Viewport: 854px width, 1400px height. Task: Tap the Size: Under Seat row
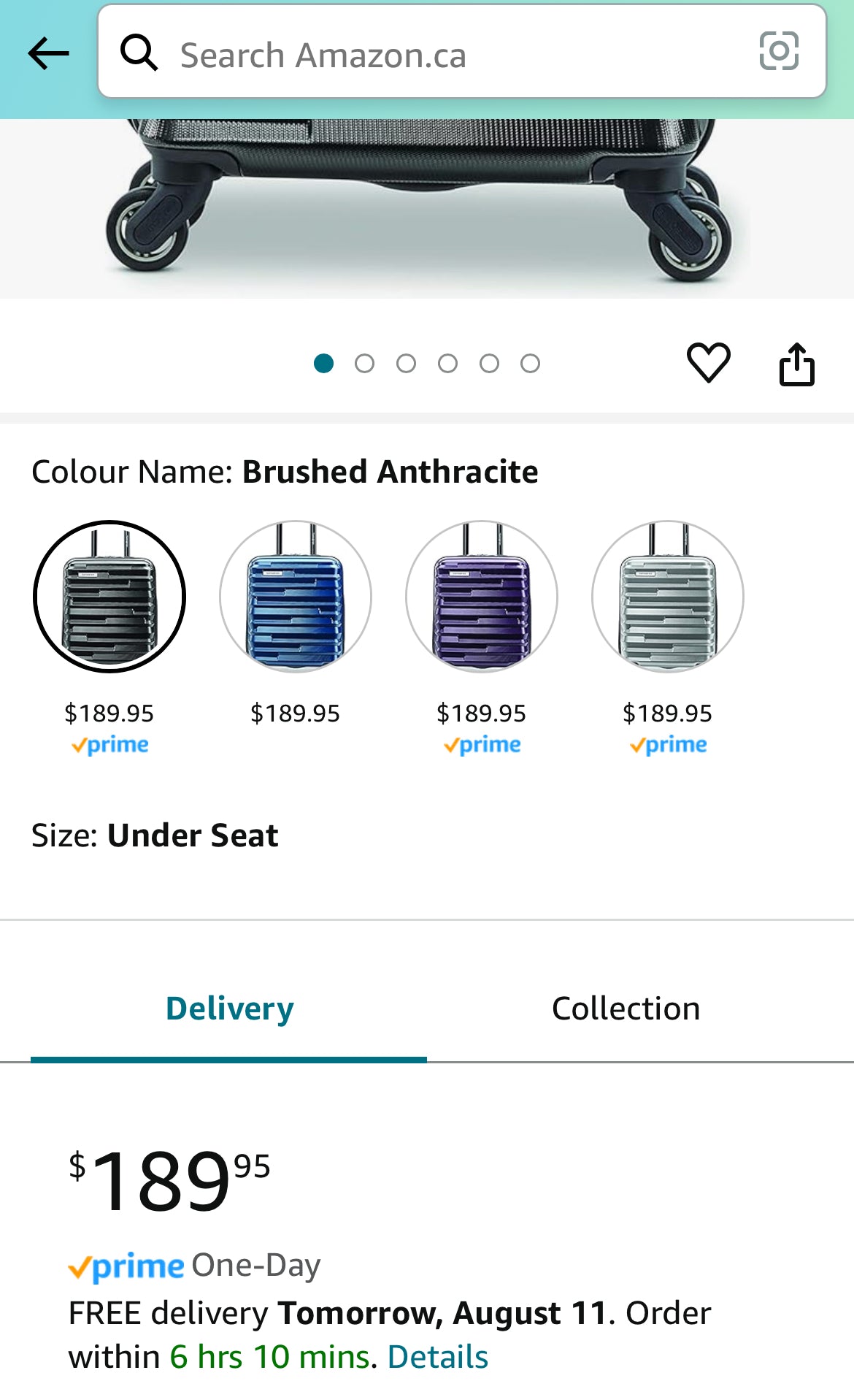point(155,835)
